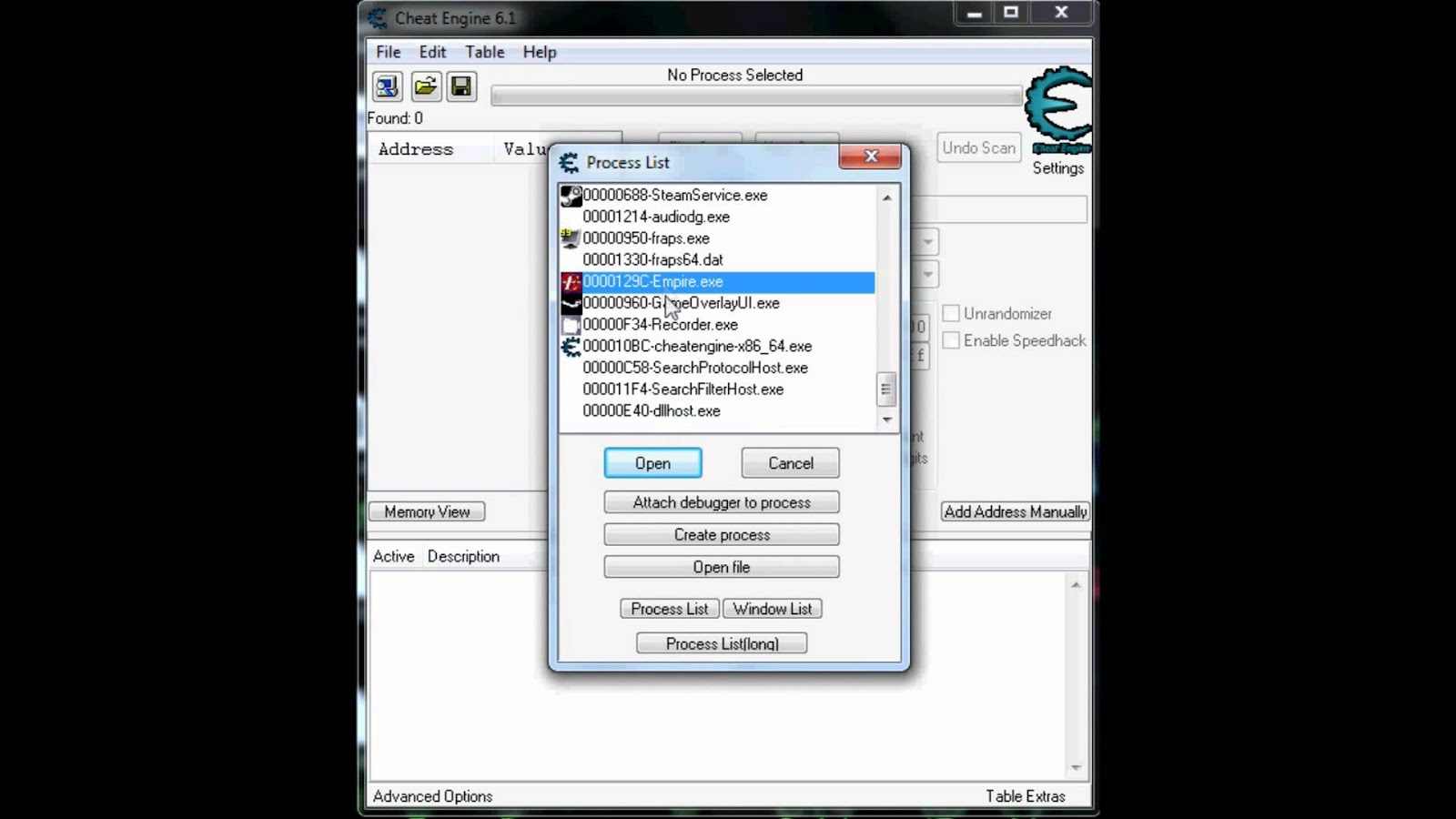This screenshot has height=819, width=1456.
Task: Open the File menu
Action: tap(389, 52)
